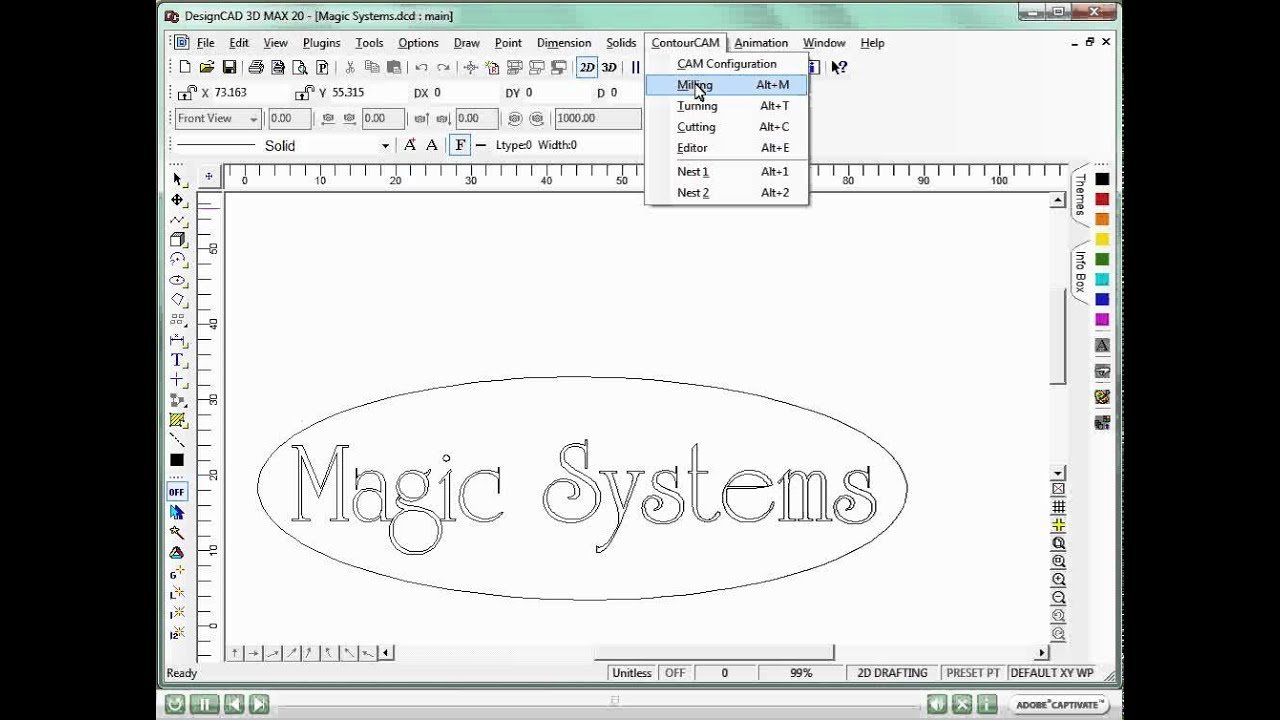Click Unitless in status bar
1280x720 pixels.
tap(632, 673)
